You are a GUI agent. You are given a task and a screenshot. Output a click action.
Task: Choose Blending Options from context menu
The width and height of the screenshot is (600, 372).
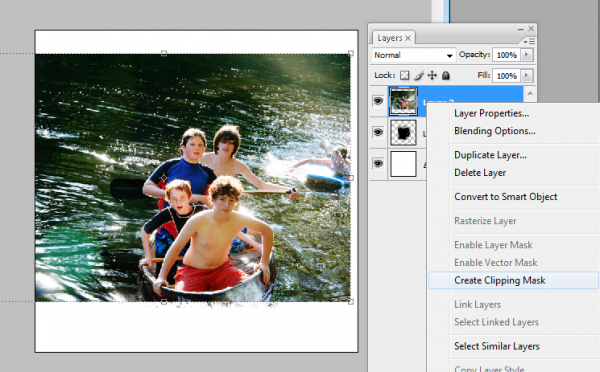click(x=494, y=131)
